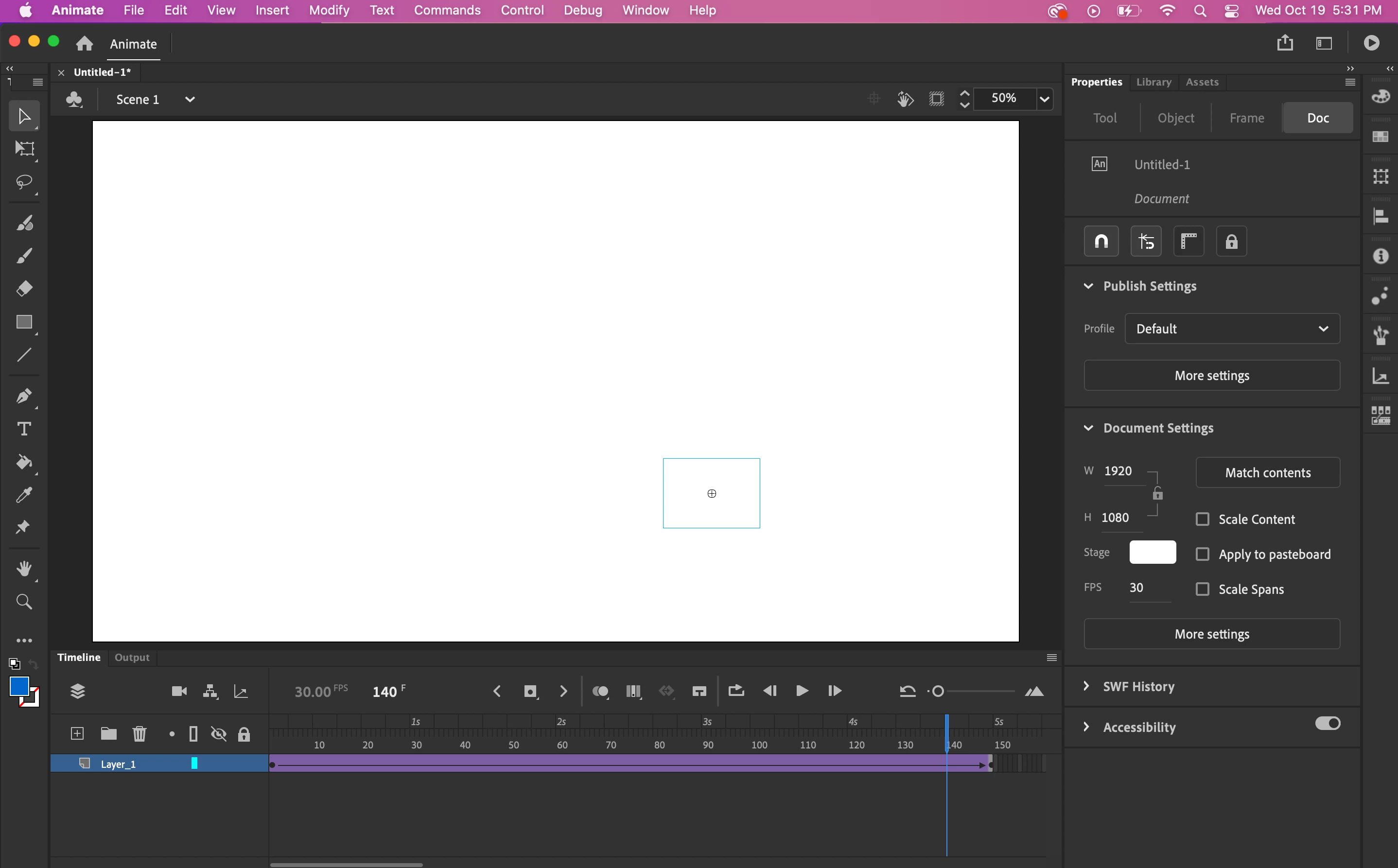The image size is (1398, 868).
Task: Select the Text tool
Action: coord(24,430)
